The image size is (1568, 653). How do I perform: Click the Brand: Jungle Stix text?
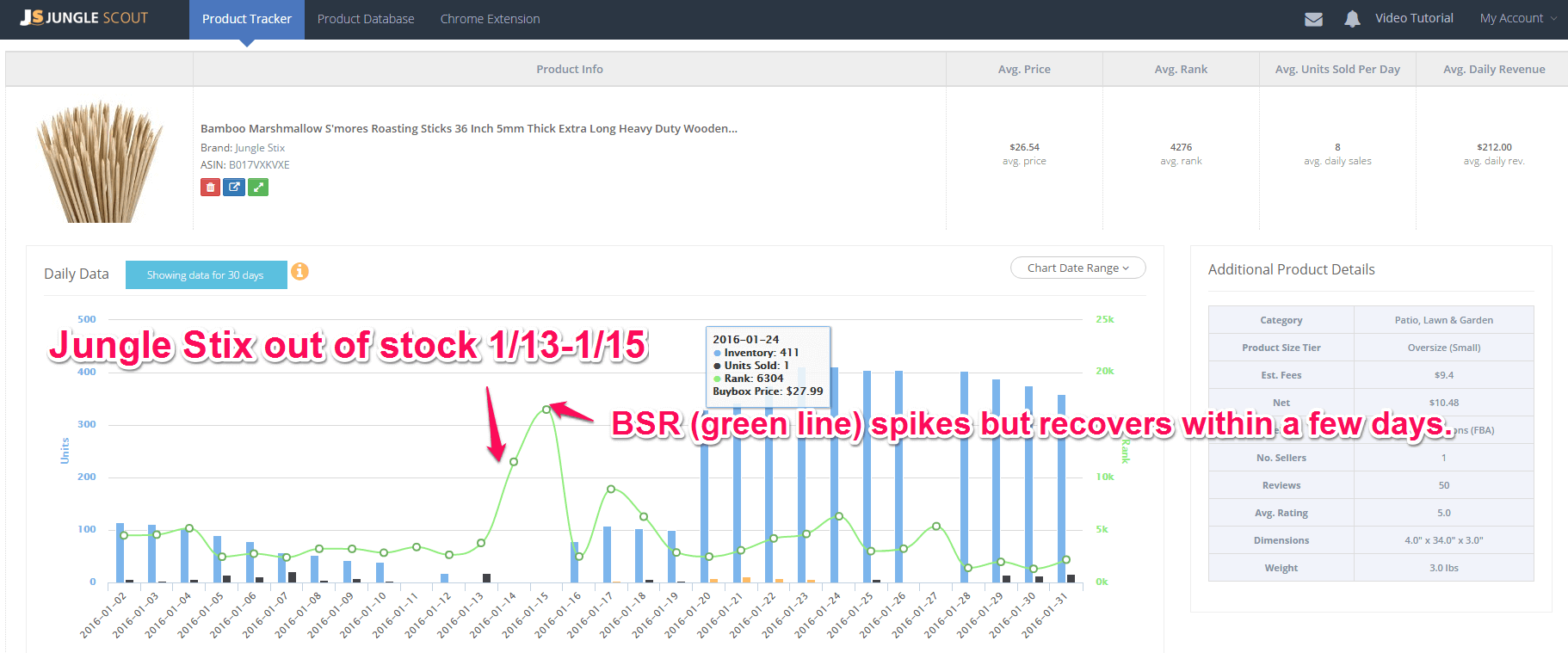click(x=243, y=148)
